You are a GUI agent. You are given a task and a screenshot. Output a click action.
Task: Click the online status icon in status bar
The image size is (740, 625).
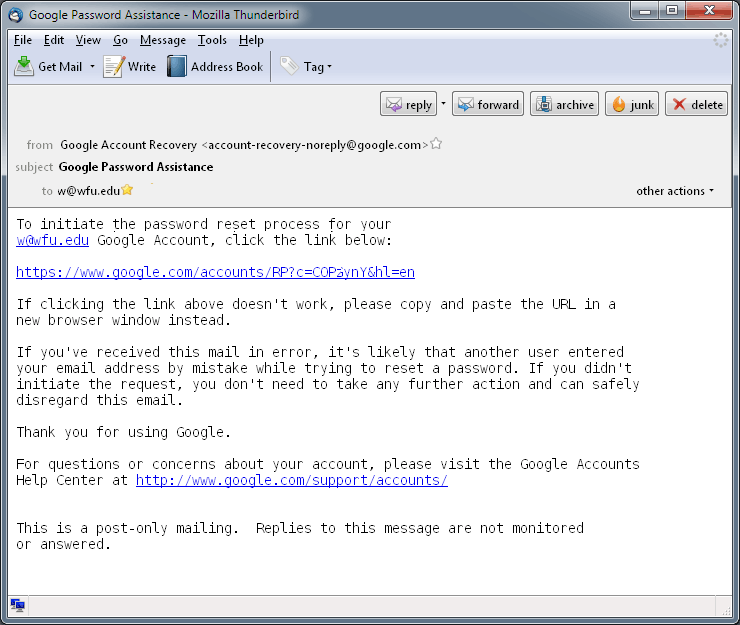coord(18,605)
